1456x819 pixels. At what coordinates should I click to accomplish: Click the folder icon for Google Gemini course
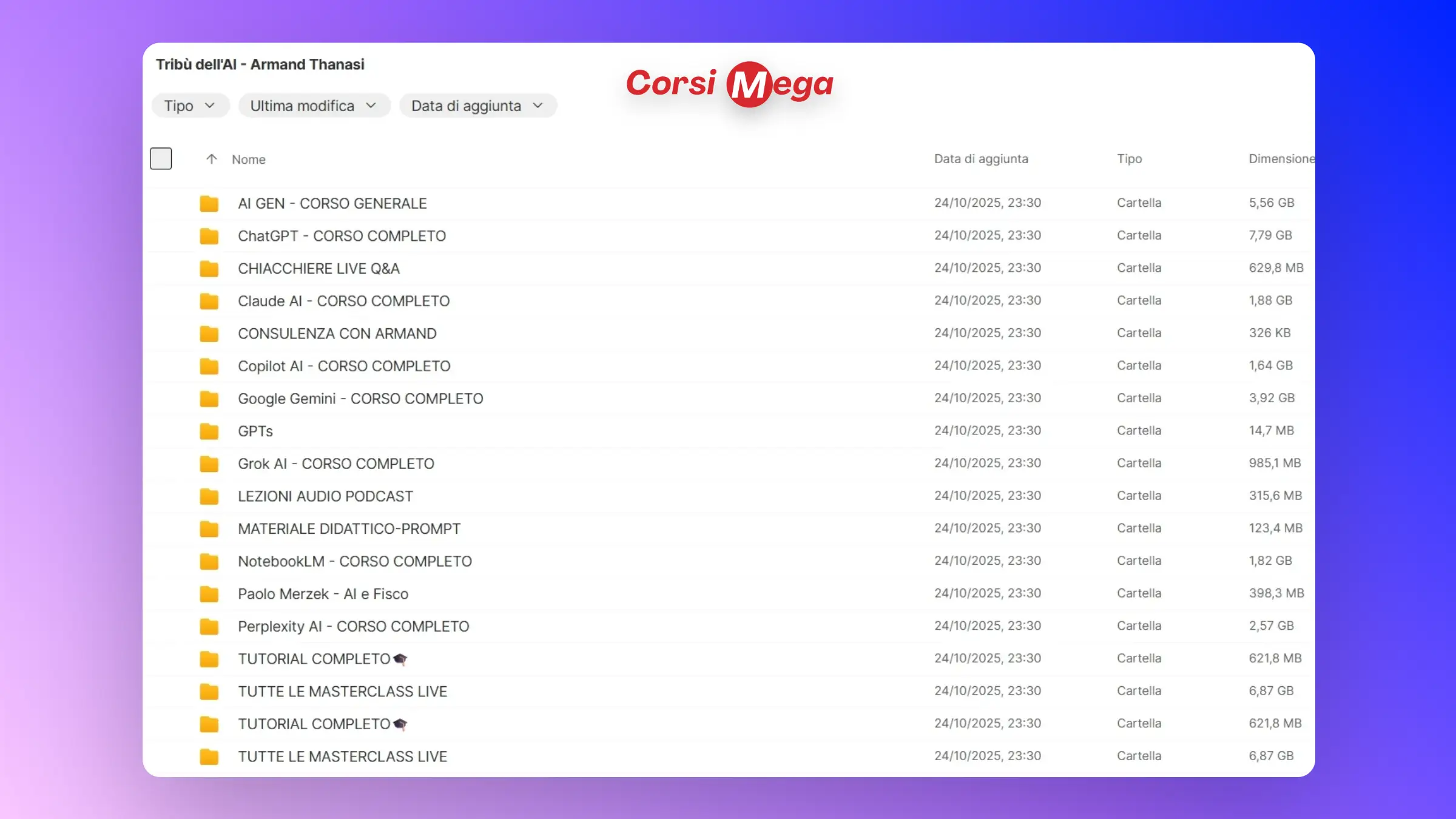[x=209, y=399]
